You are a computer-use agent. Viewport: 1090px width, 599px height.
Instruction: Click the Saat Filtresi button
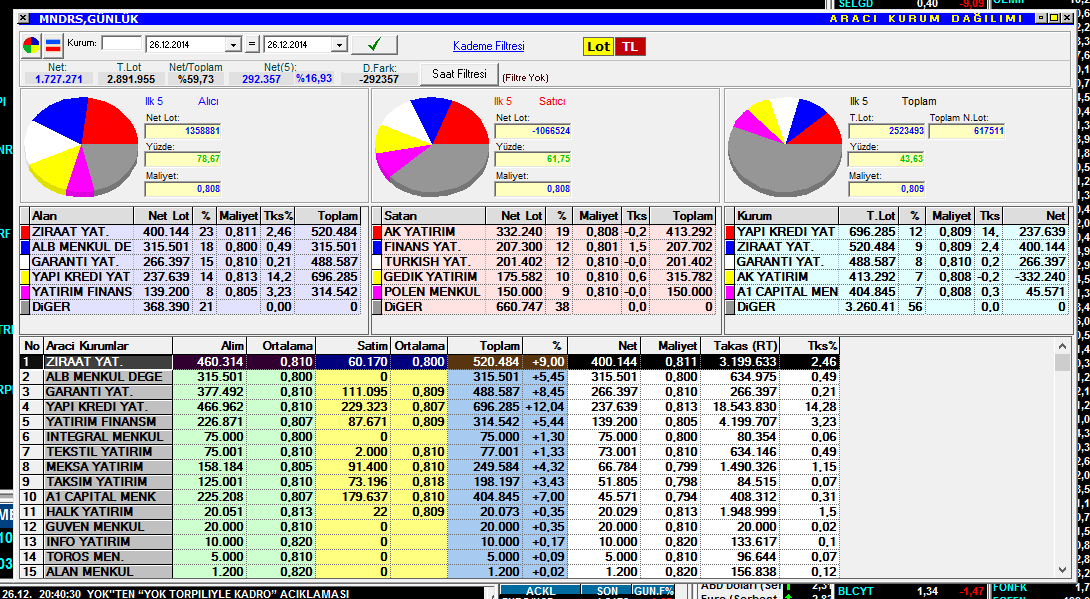point(458,74)
